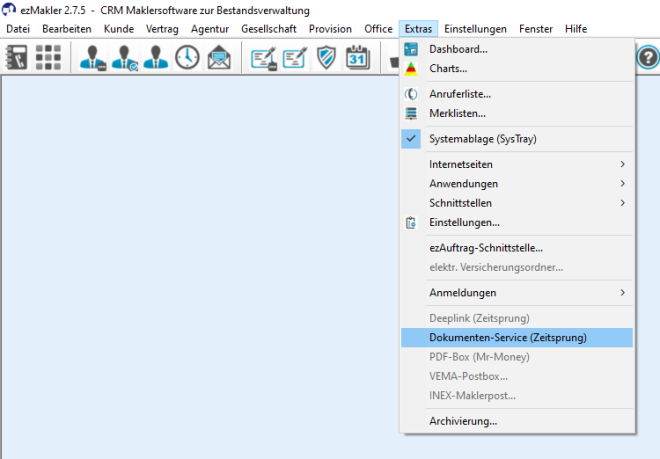Click the first customer person icon
Image resolution: width=660 pixels, height=459 pixels.
pyautogui.click(x=93, y=58)
